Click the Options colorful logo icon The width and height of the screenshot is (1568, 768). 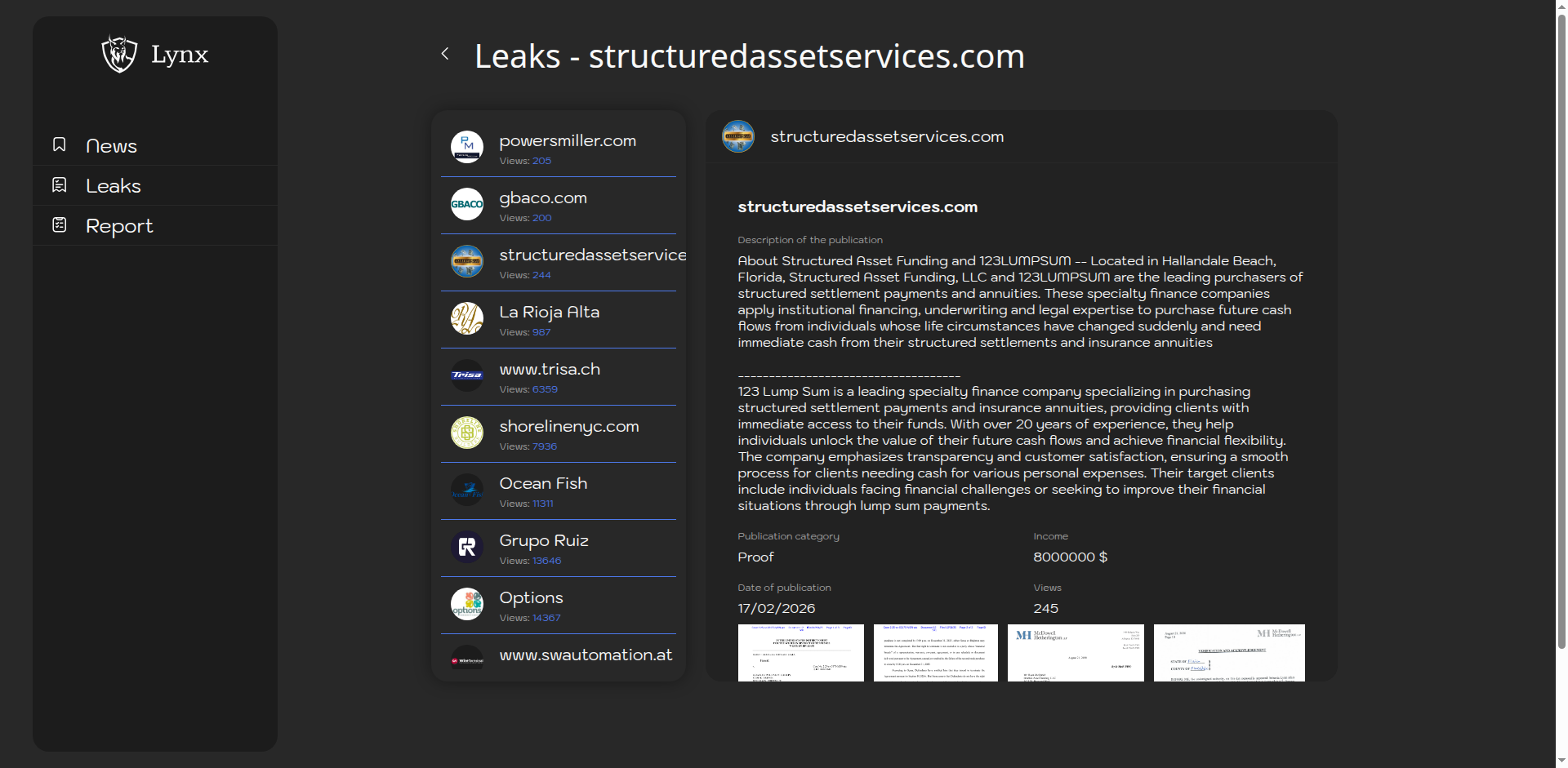[x=467, y=604]
